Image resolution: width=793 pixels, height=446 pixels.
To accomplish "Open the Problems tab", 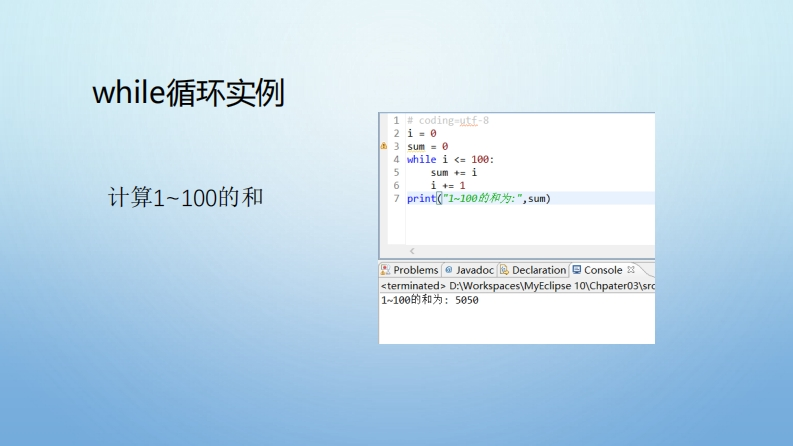I will coord(410,270).
